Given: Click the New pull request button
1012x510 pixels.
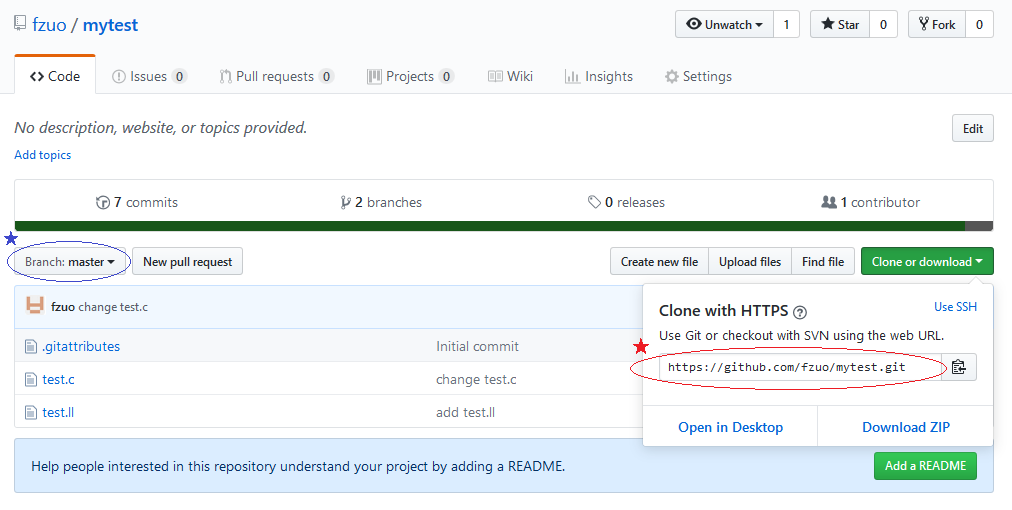Looking at the screenshot, I should (188, 261).
